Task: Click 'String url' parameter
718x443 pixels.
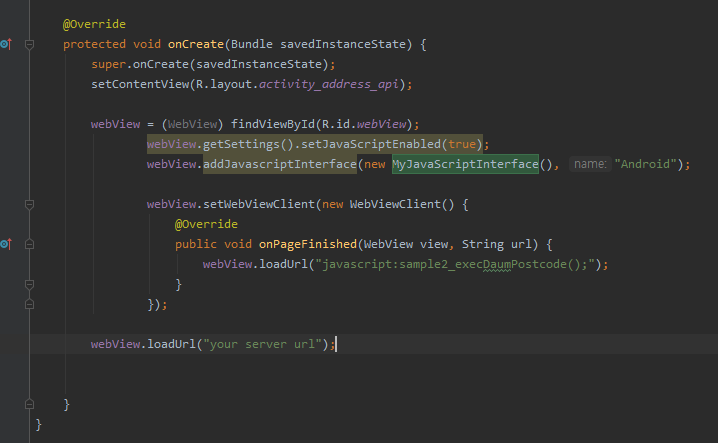Action: 497,244
